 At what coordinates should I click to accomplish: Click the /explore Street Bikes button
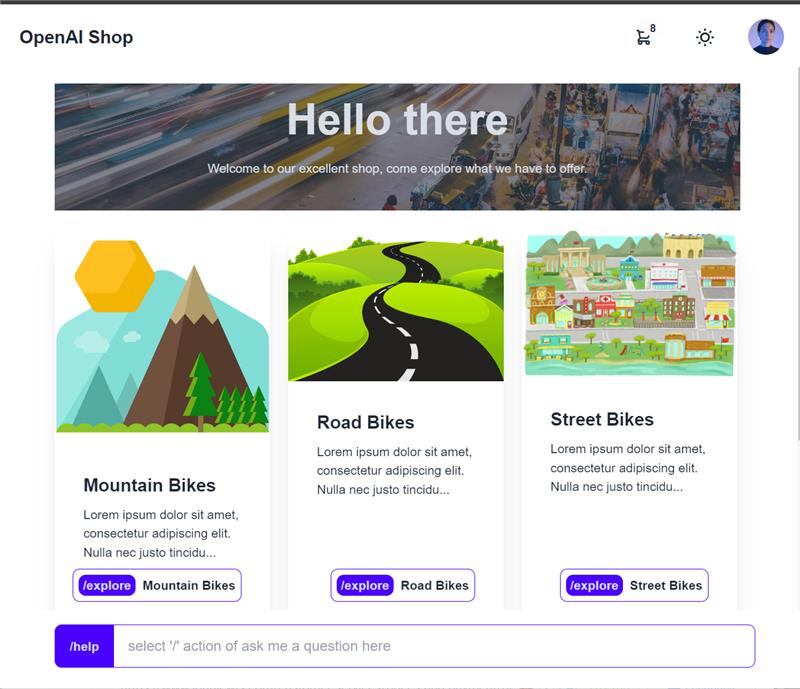634,585
